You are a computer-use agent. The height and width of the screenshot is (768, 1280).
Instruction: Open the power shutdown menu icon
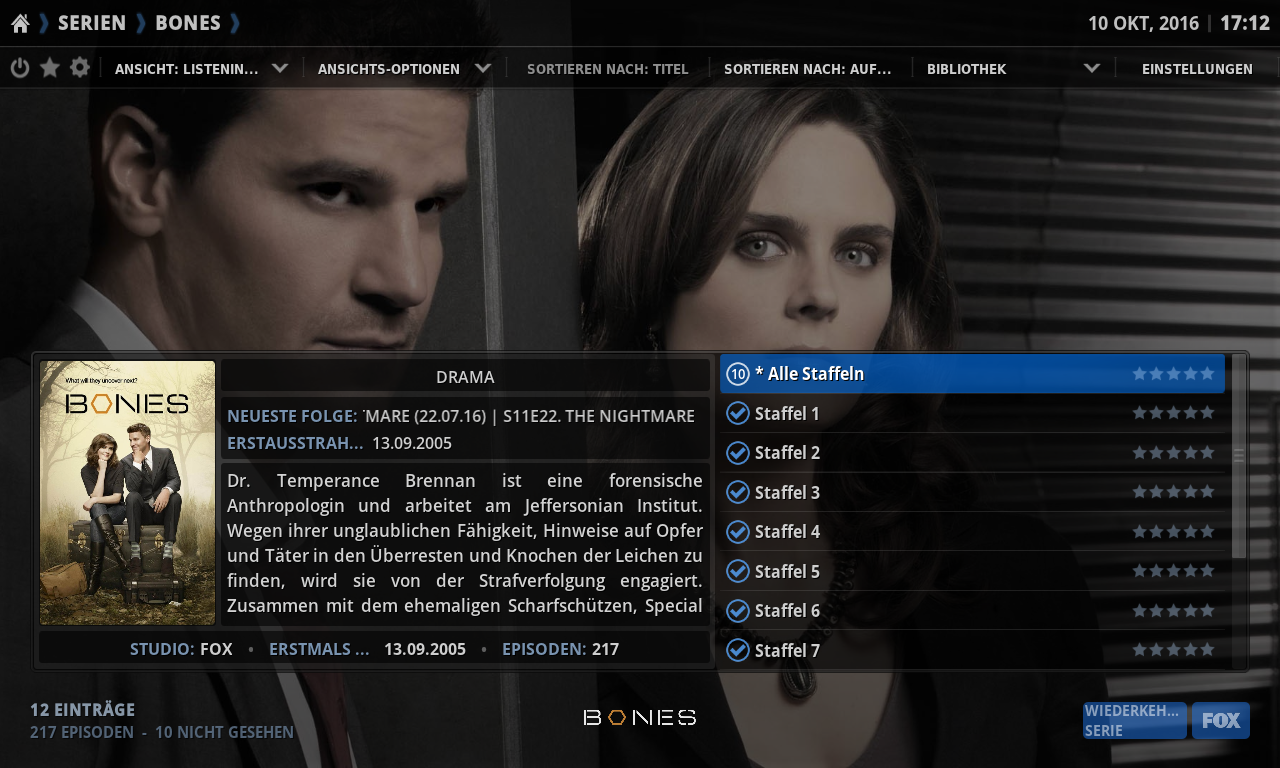tap(20, 68)
